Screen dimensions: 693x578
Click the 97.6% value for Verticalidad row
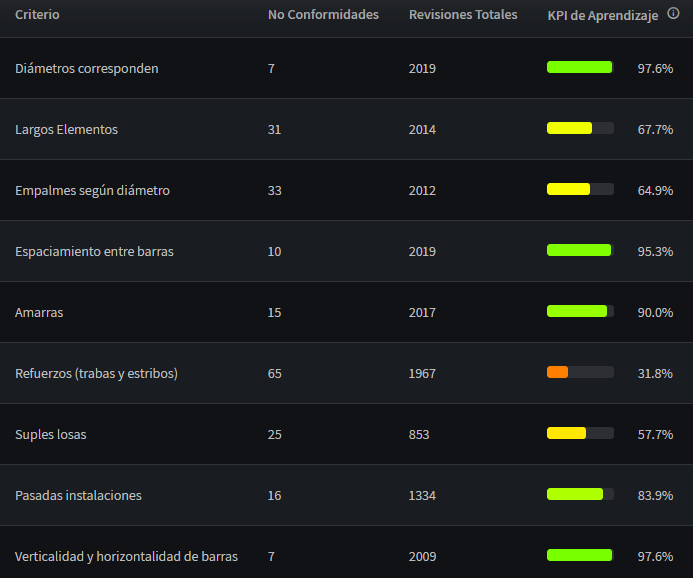655,556
